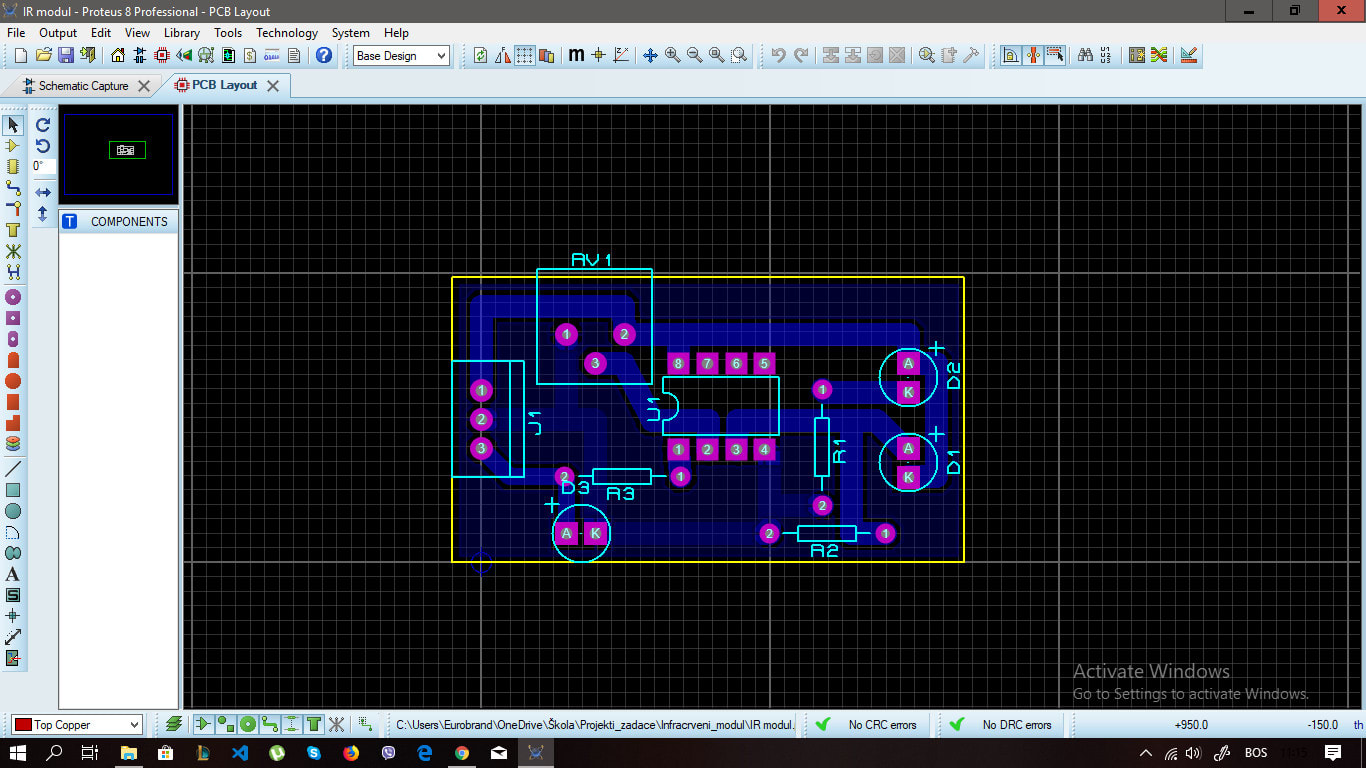Select the arrow Selection tool
1366x768 pixels.
click(x=13, y=125)
